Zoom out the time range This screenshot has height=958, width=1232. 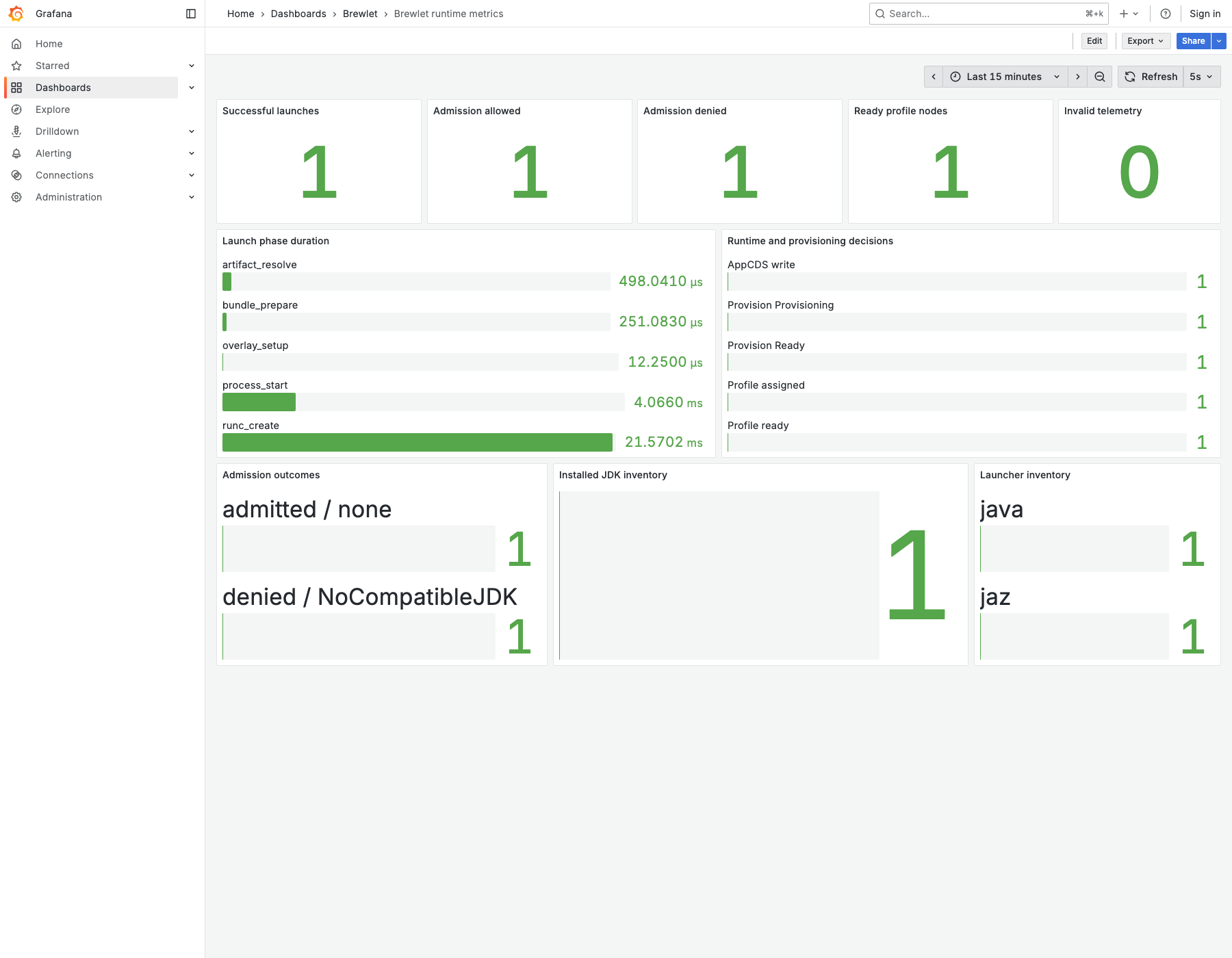[1100, 77]
